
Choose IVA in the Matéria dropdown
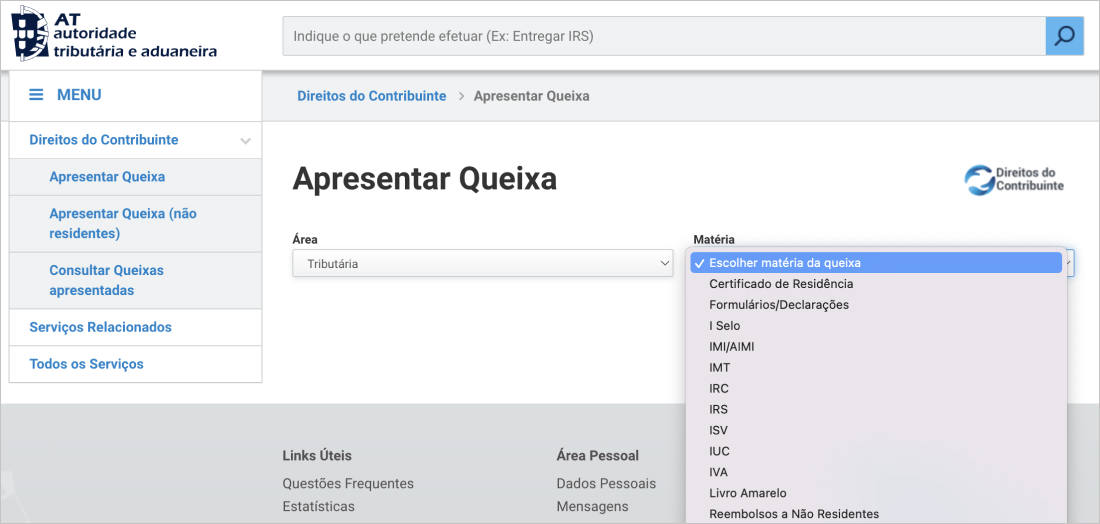718,472
